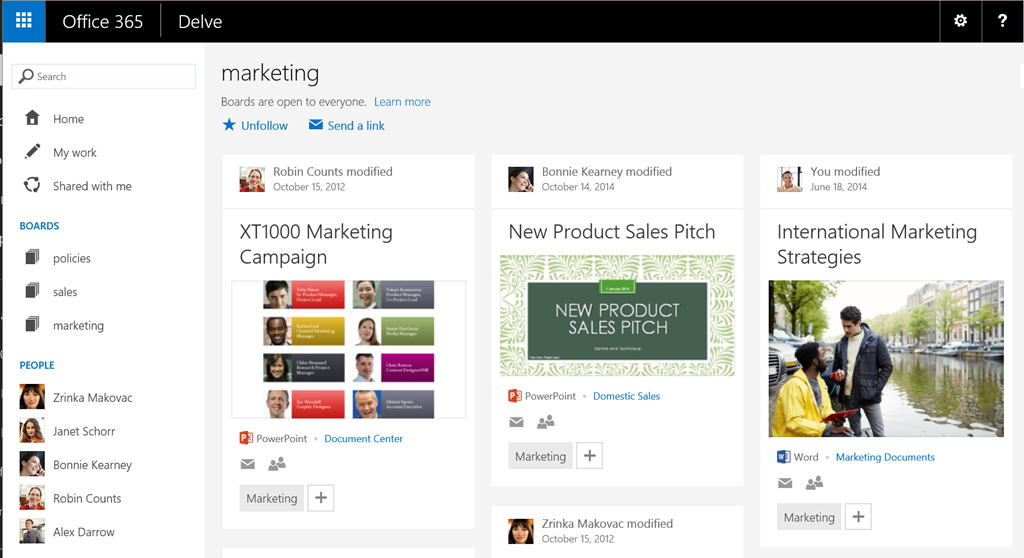Open My work in the sidebar
The height and width of the screenshot is (558, 1024).
[74, 152]
